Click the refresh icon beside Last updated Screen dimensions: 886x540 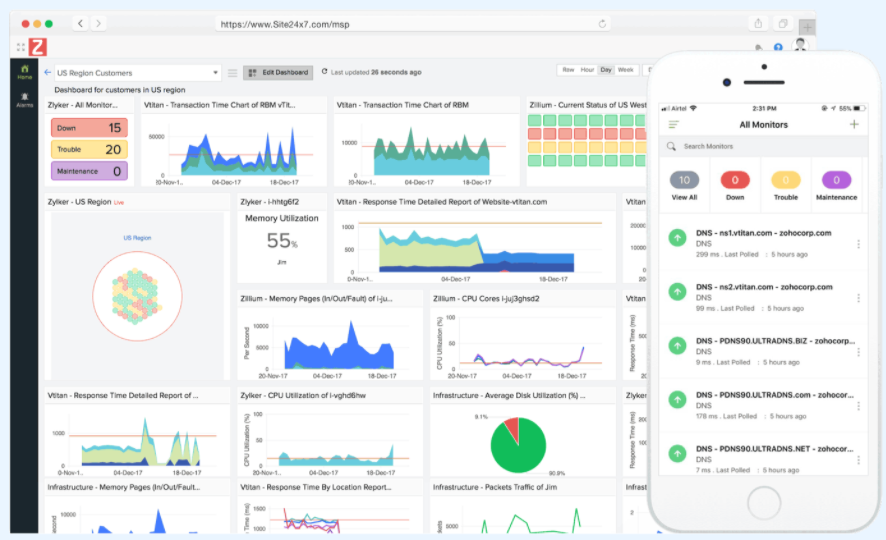pyautogui.click(x=323, y=72)
